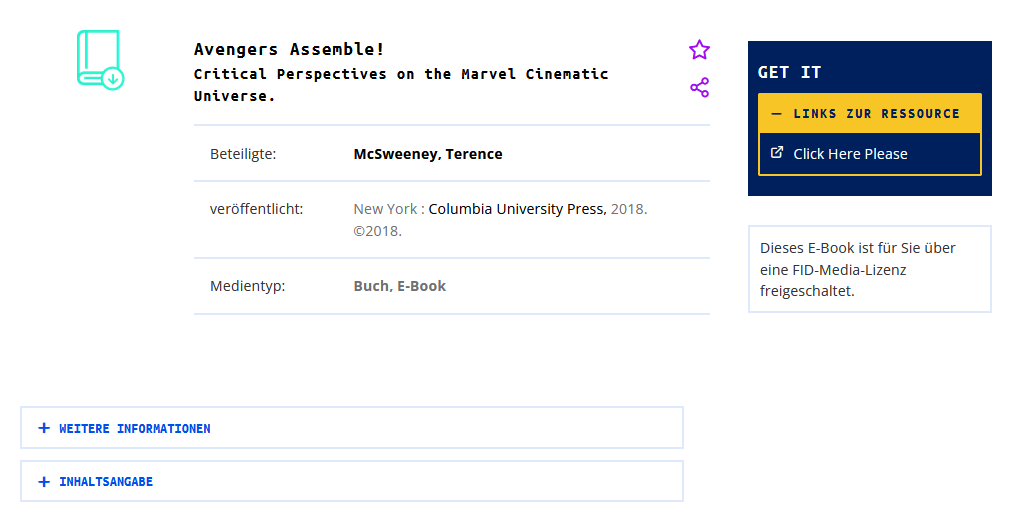Collapse the Links zur Ressource section

(869, 113)
